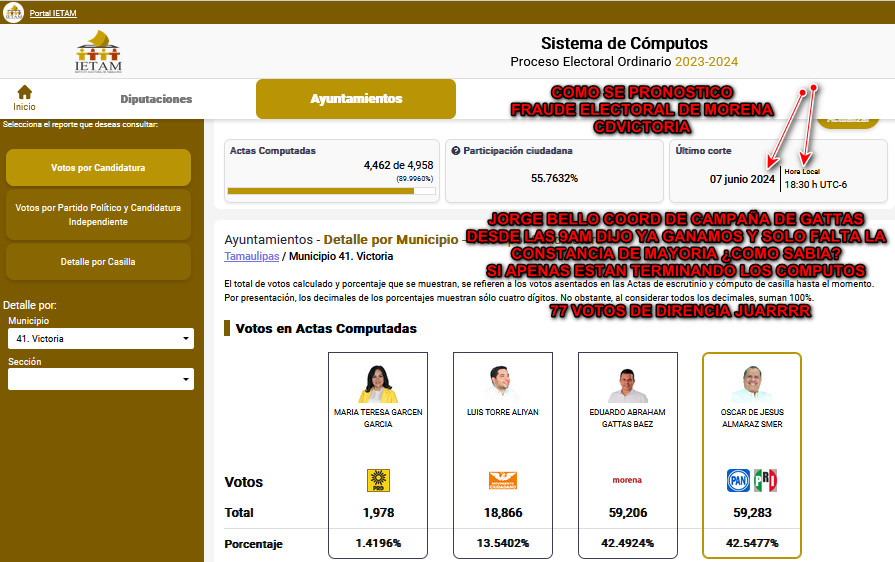The image size is (895, 562).
Task: Click the 42.4924% percentage value
Action: [x=627, y=543]
